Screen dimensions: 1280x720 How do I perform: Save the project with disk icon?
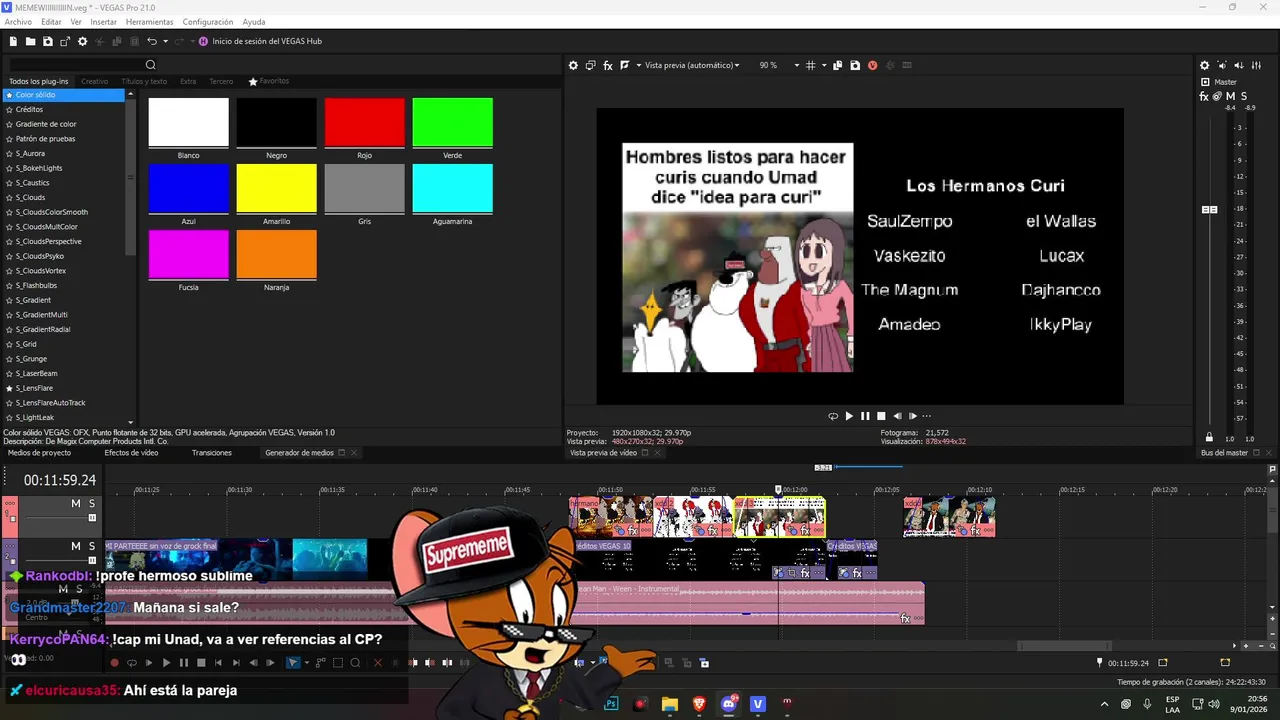click(48, 41)
